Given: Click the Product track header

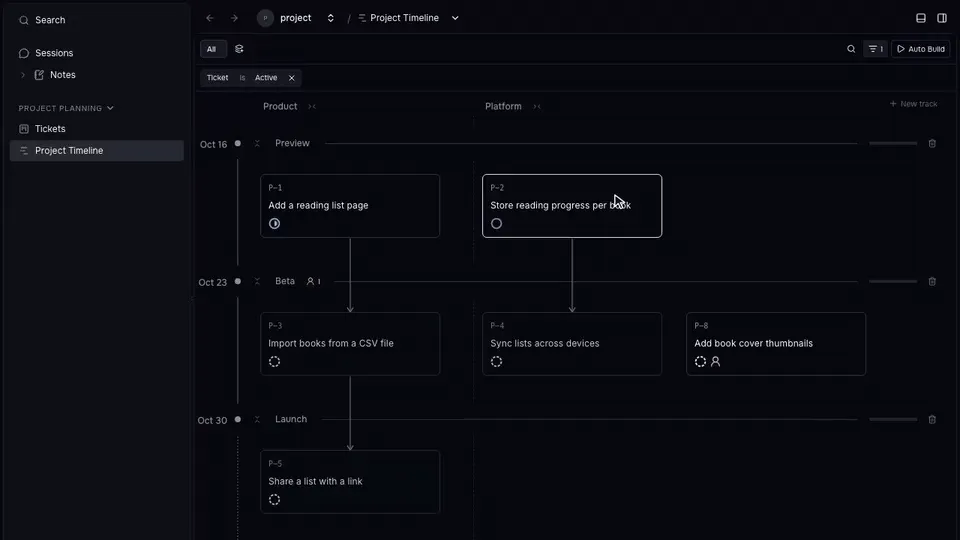Looking at the screenshot, I should (x=280, y=107).
